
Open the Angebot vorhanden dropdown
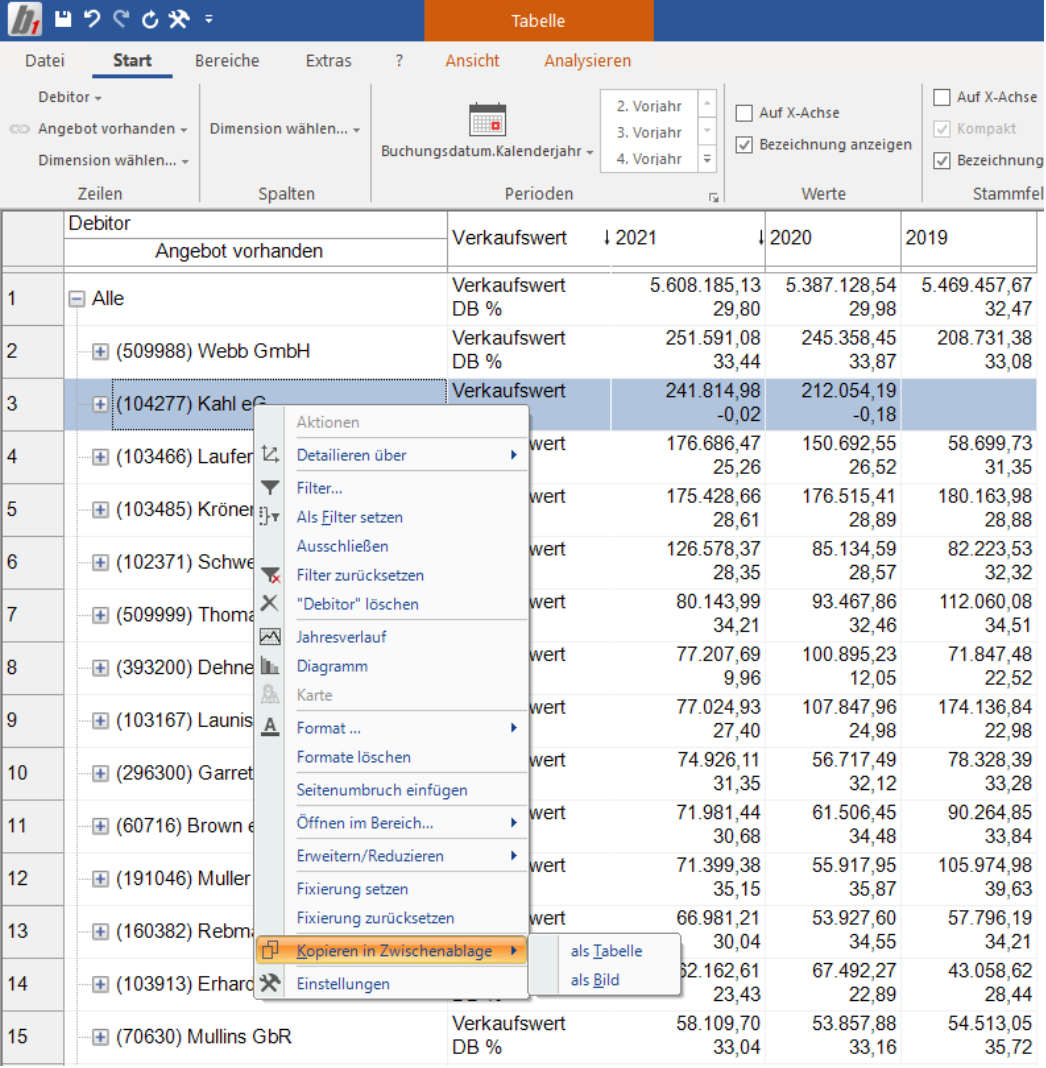pos(112,129)
